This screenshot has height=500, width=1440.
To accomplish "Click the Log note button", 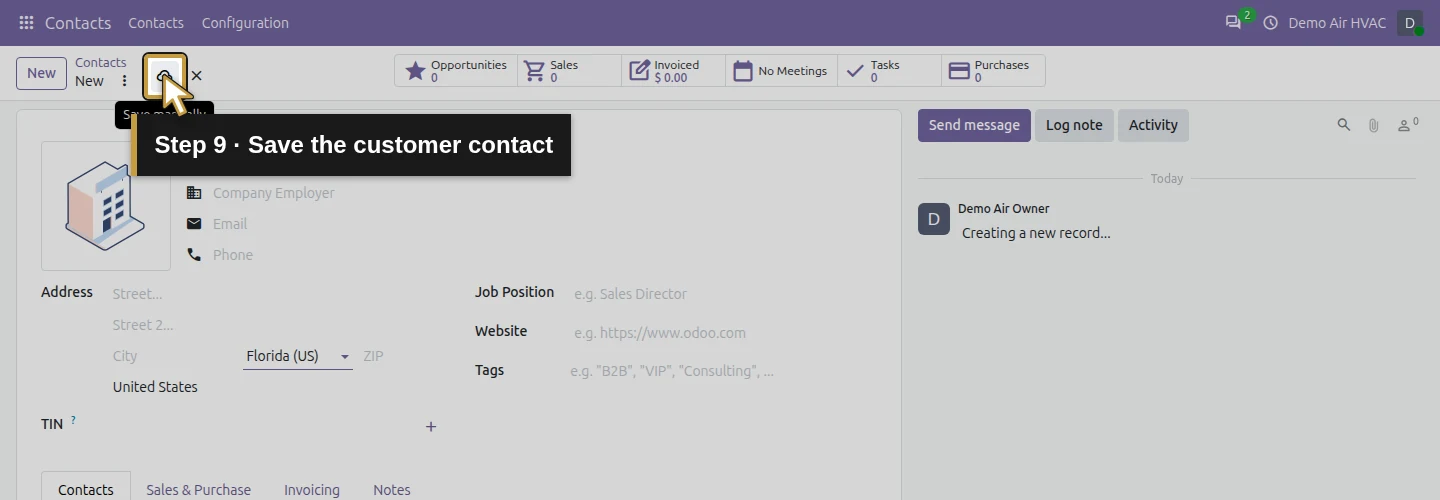I will [x=1074, y=125].
